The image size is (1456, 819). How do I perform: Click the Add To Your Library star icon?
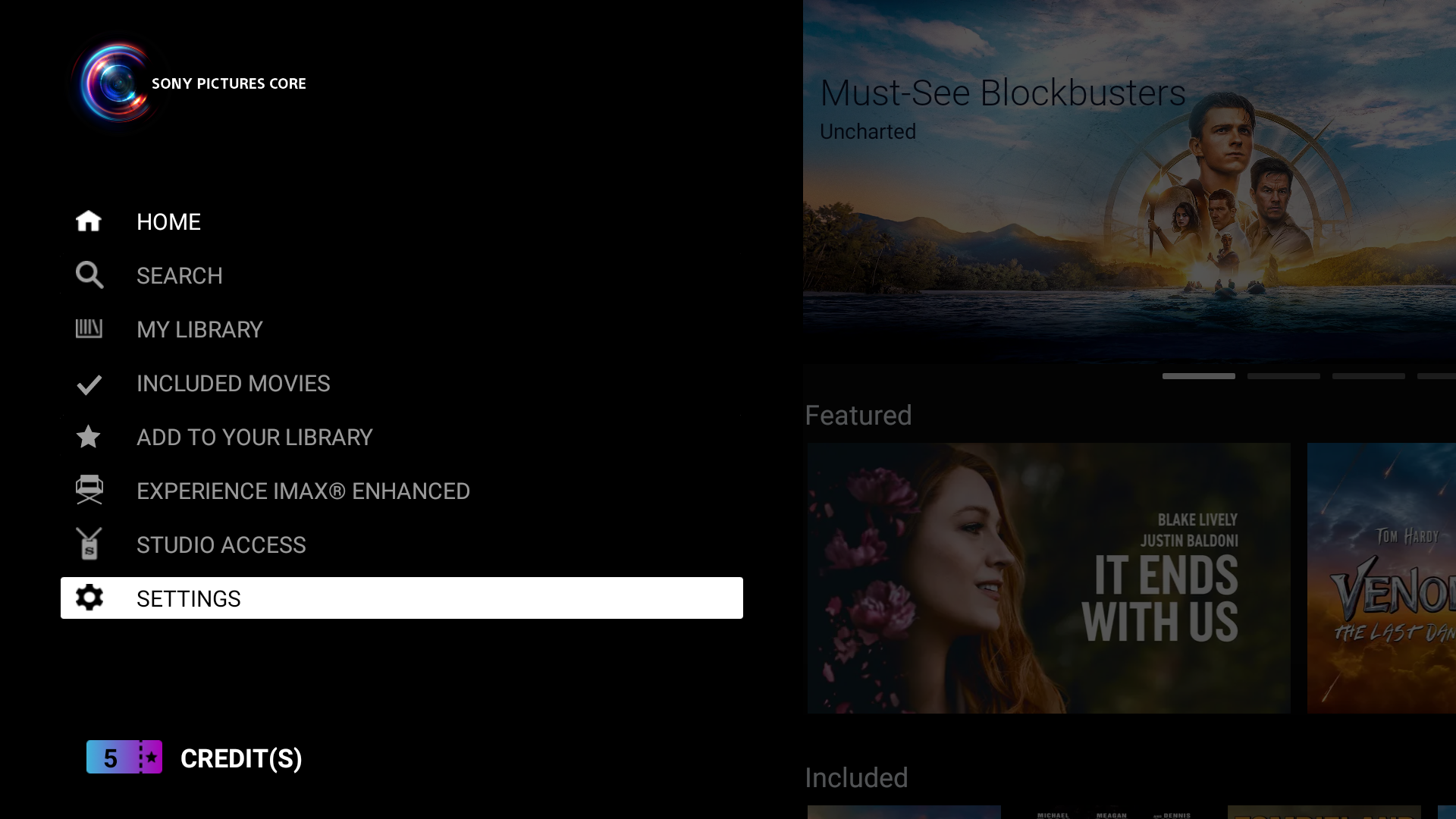pos(89,437)
